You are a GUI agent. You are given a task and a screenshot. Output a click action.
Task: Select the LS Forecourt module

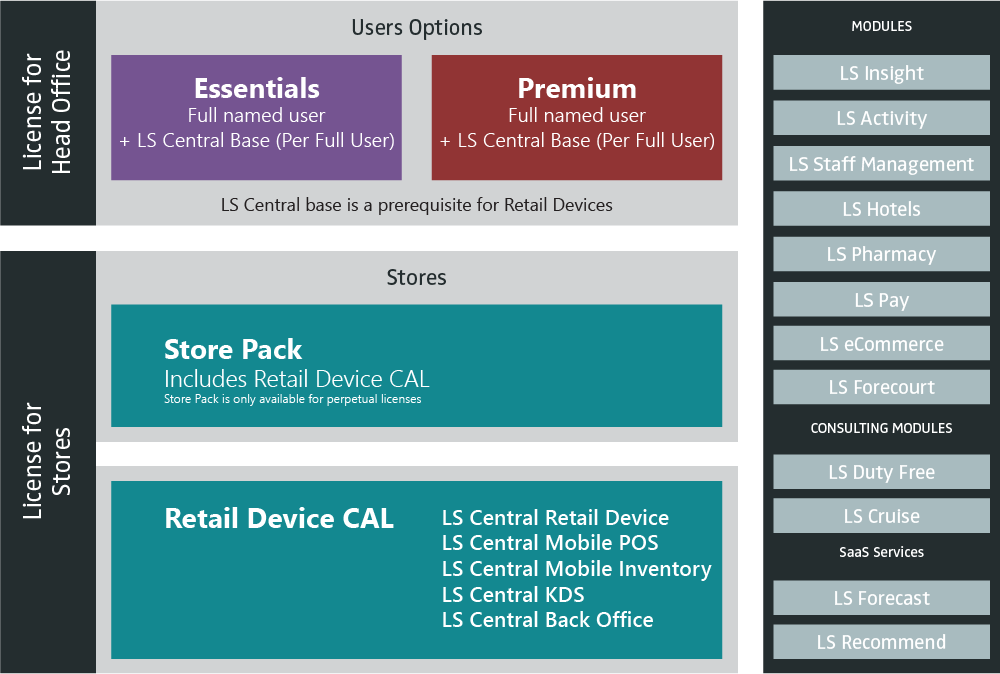(881, 387)
